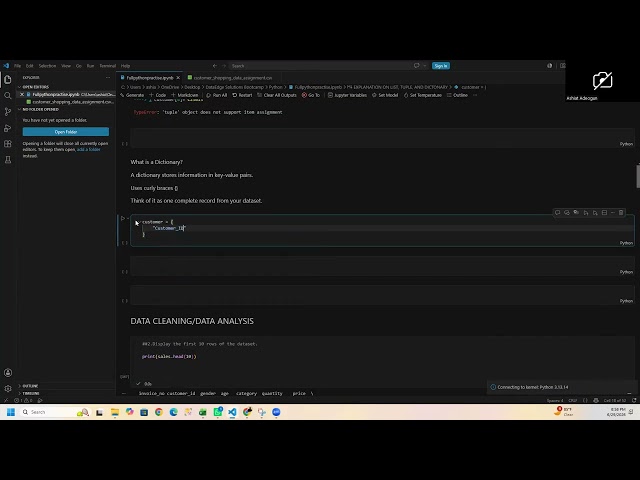Open the Explorer more actions ellipsis

point(108,78)
